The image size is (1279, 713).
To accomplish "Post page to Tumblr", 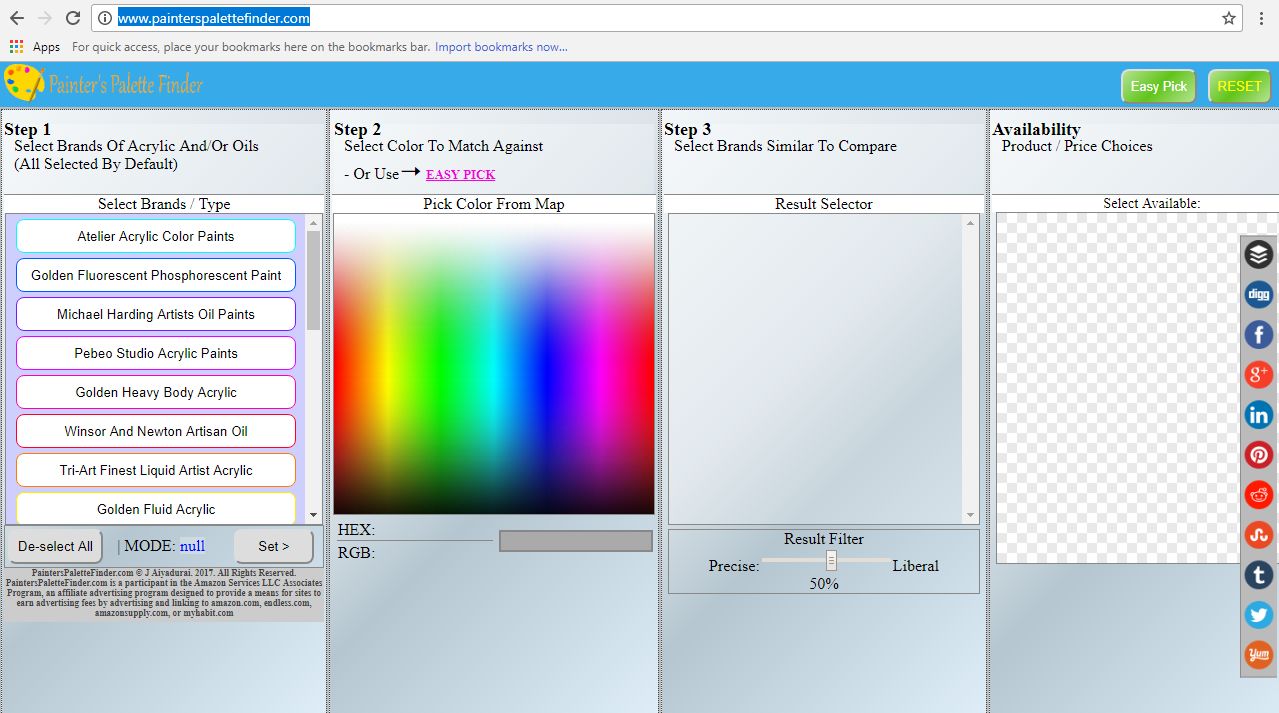I will (1258, 574).
